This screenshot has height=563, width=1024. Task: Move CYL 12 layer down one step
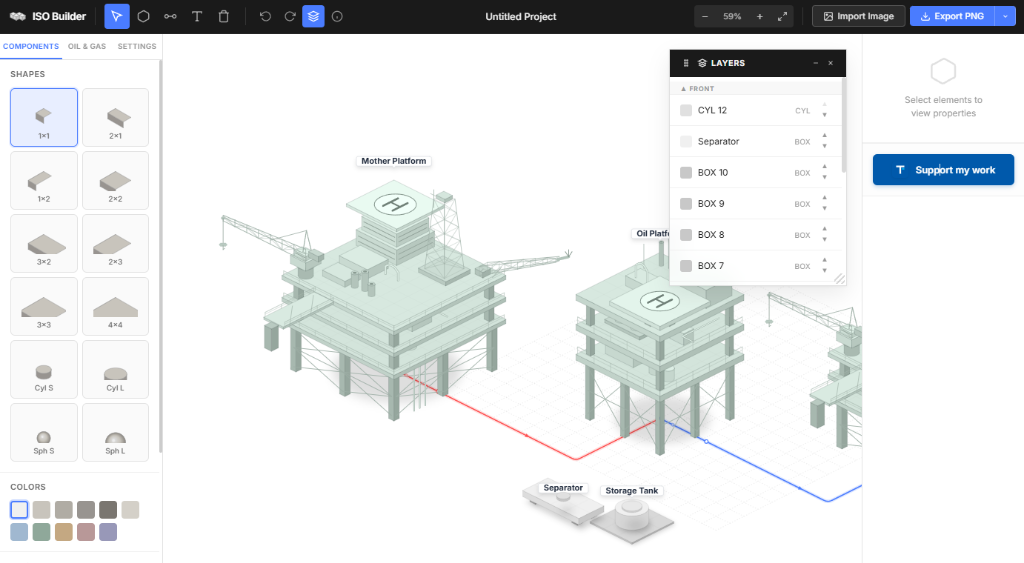(825, 115)
